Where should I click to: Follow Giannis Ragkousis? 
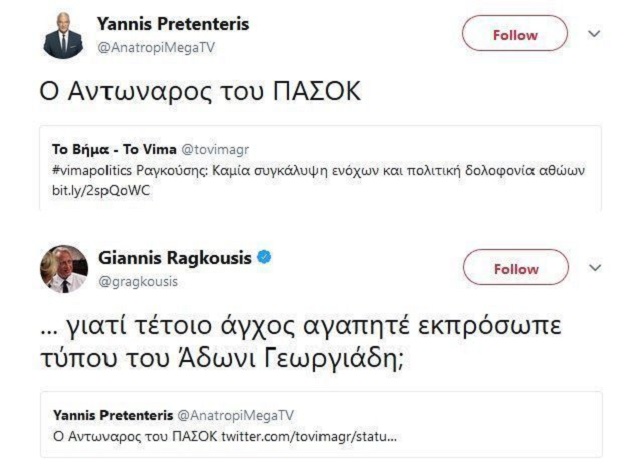(514, 268)
